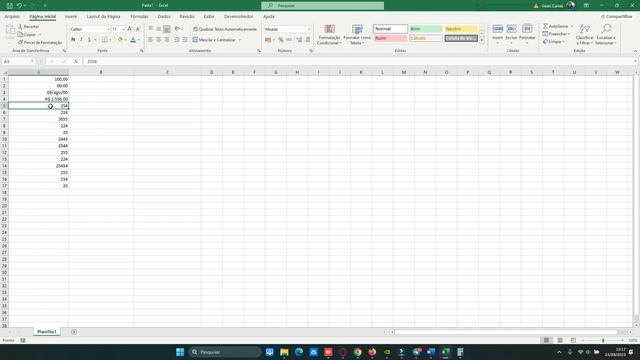Decrease font size with the smaller A
The image size is (640, 360).
click(138, 29)
